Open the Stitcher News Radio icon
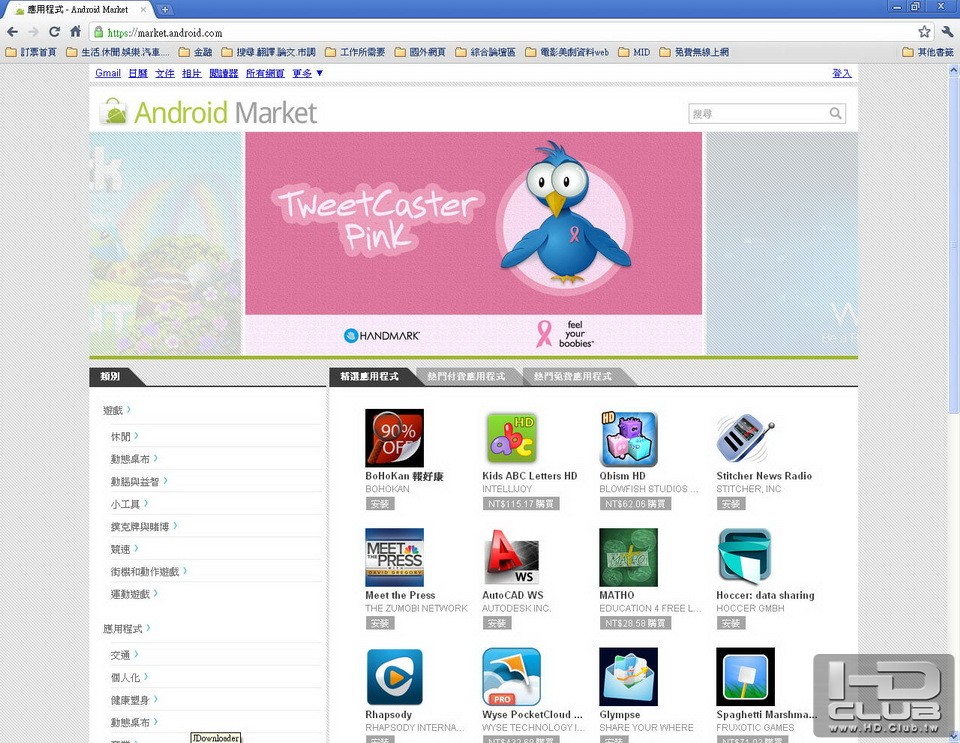960x743 pixels. 745,438
